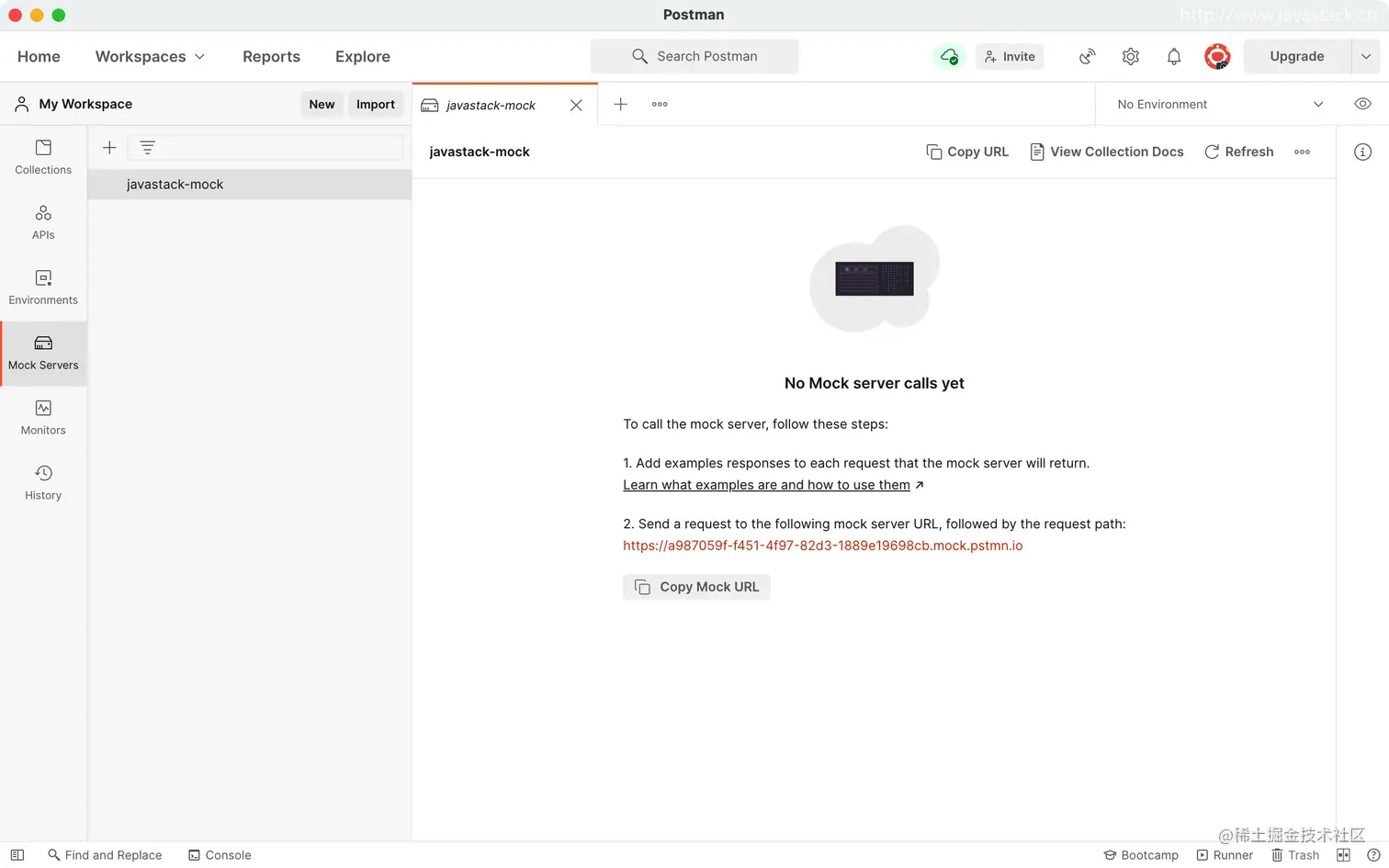Open Bootcamp
The image size is (1389, 868).
[x=1141, y=854]
